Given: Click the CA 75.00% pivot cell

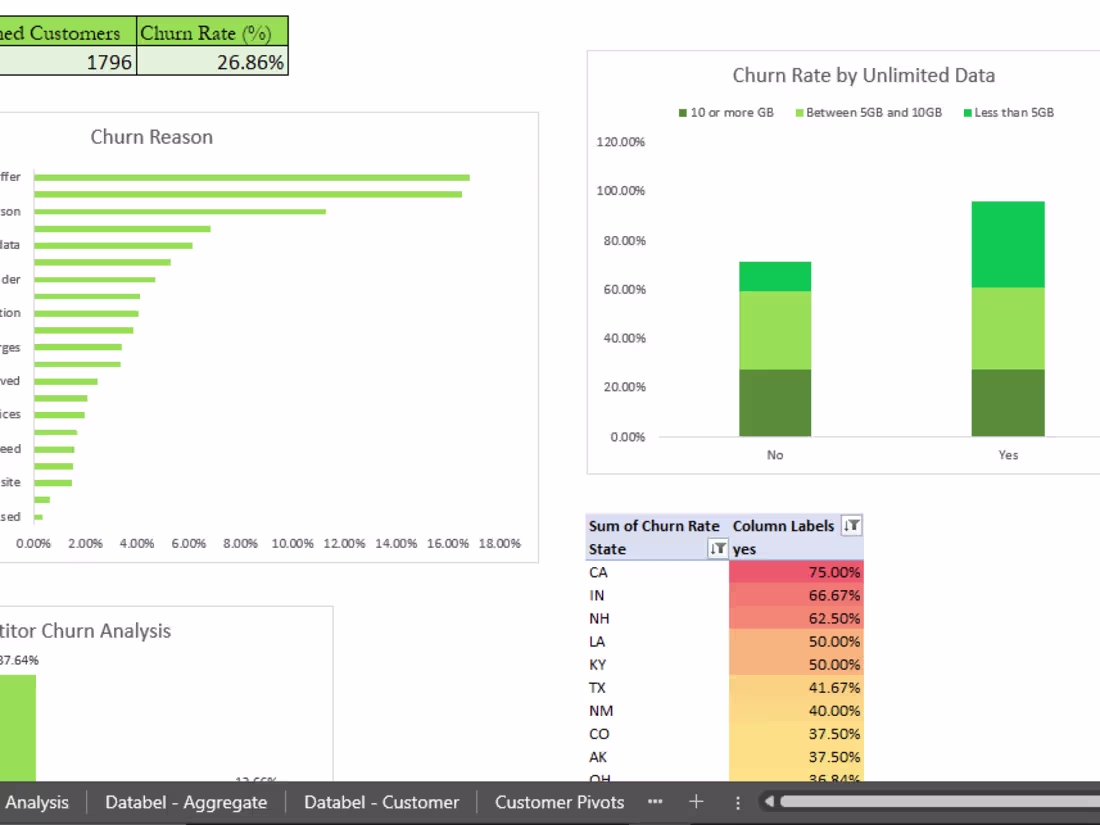Looking at the screenshot, I should click(796, 572).
